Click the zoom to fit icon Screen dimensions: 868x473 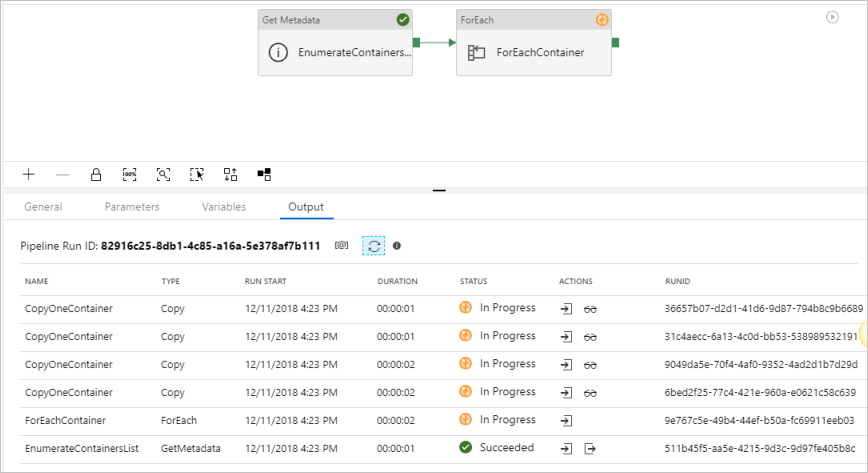point(163,174)
